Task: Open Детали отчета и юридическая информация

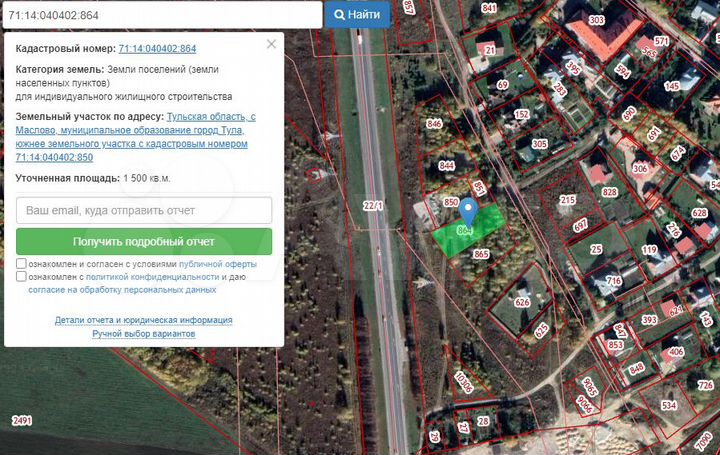Action: (x=144, y=320)
